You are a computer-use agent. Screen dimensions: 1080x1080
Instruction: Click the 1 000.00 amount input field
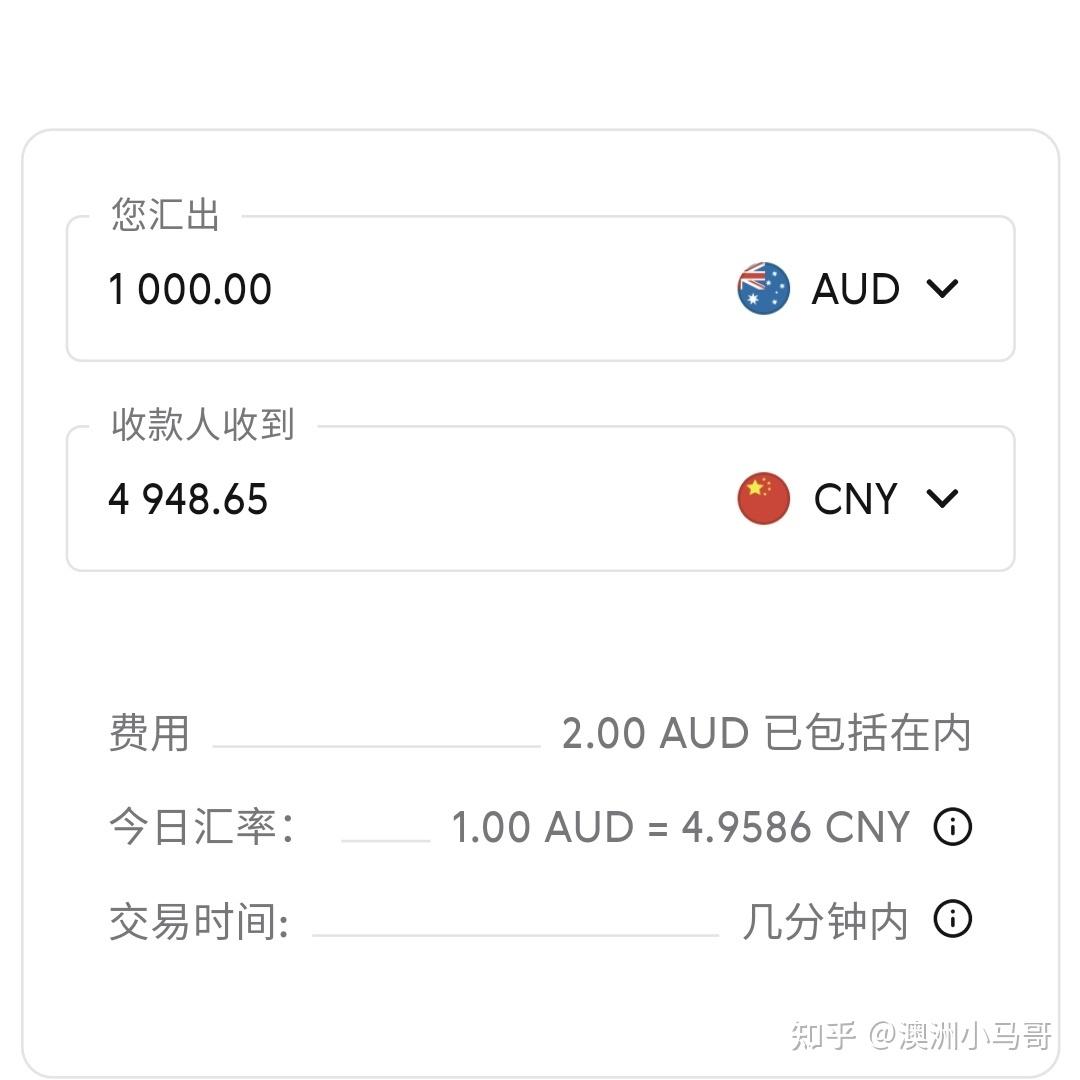click(x=300, y=289)
